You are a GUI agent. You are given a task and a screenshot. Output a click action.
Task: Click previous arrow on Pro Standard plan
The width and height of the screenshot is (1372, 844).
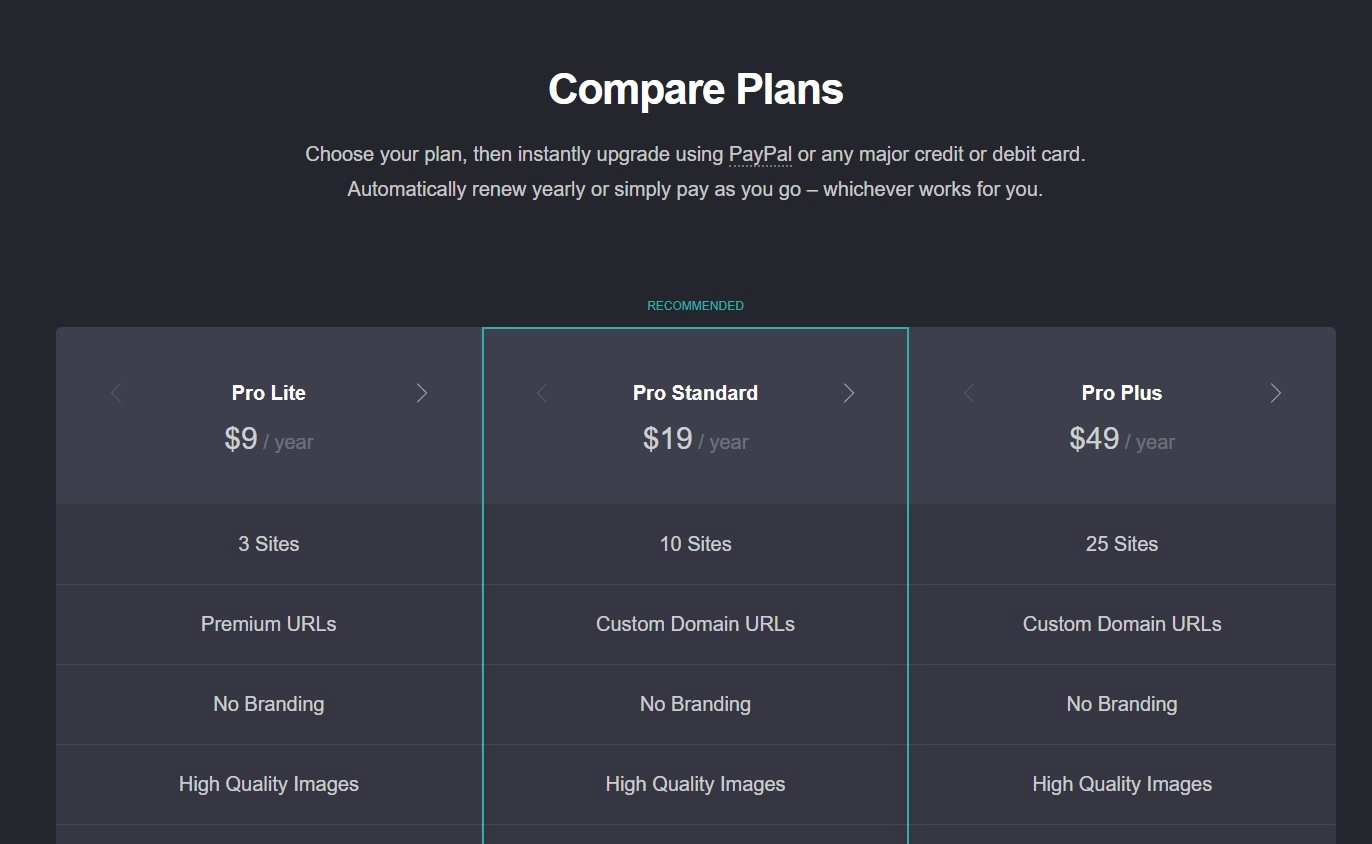point(542,393)
